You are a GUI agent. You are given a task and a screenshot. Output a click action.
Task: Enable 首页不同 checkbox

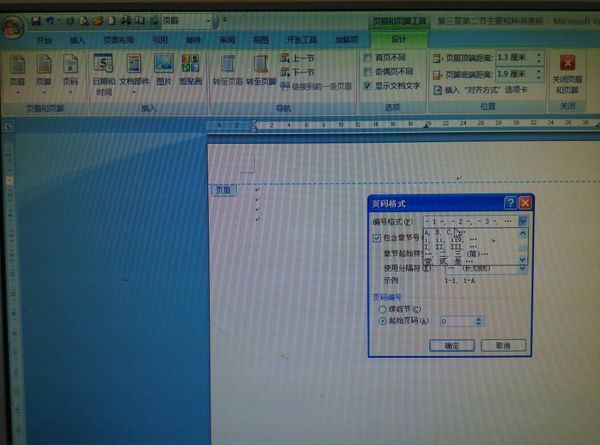[x=367, y=59]
